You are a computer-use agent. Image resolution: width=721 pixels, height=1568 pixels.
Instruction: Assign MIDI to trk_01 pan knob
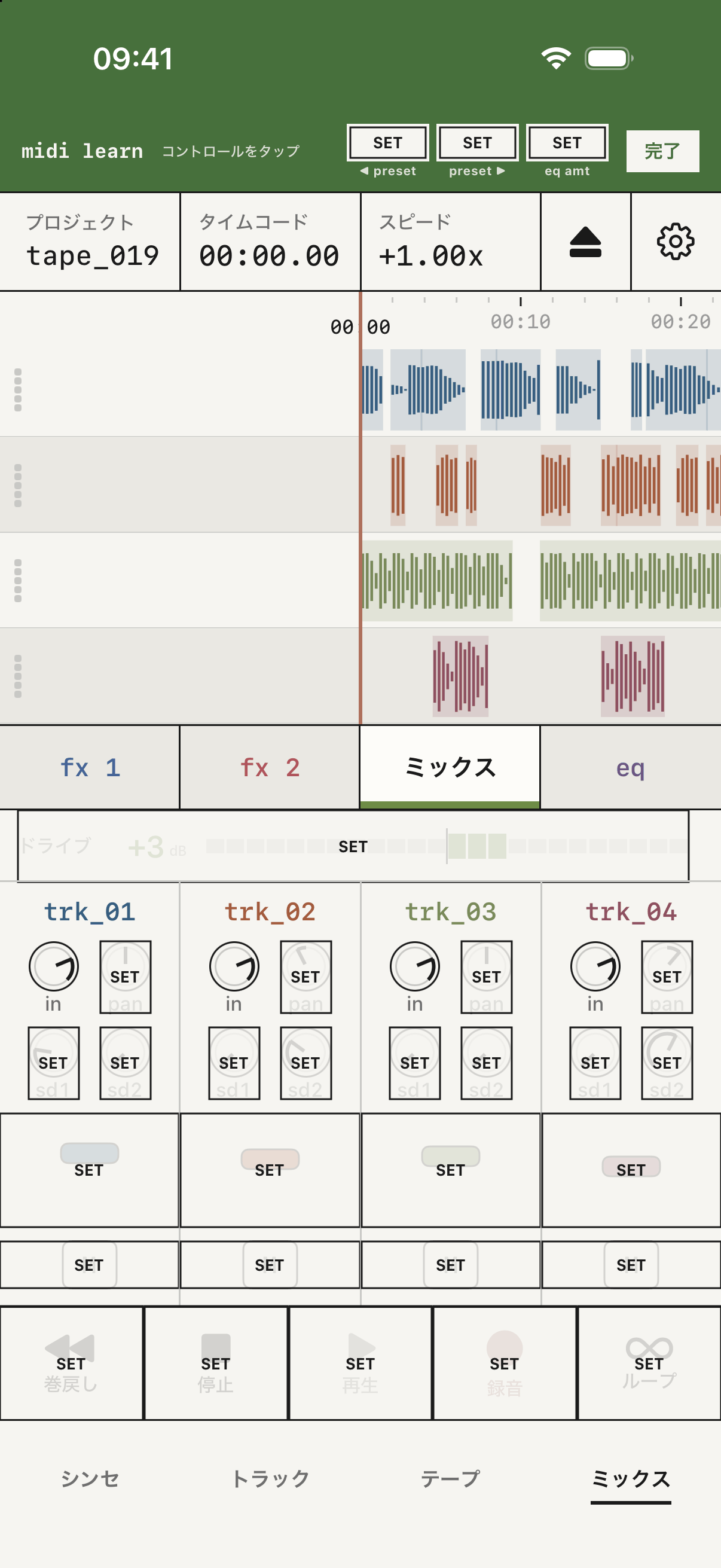126,977
